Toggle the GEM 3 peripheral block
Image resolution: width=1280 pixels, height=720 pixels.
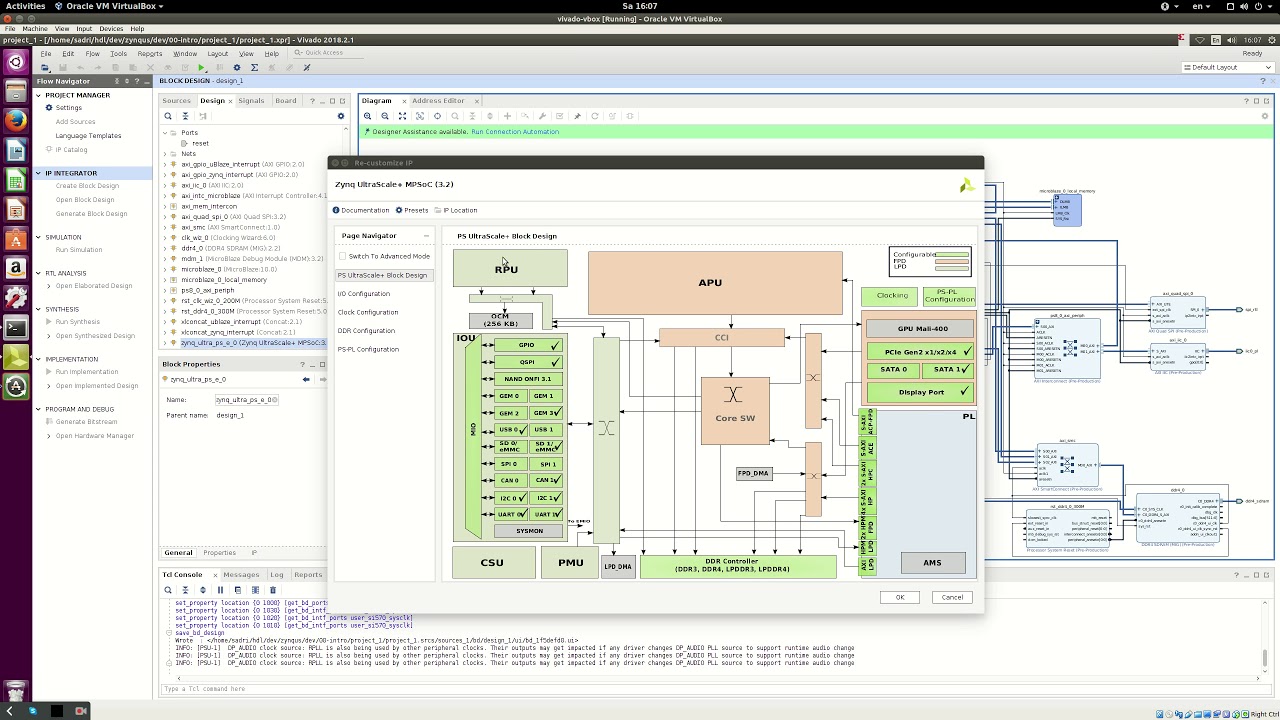tap(544, 412)
